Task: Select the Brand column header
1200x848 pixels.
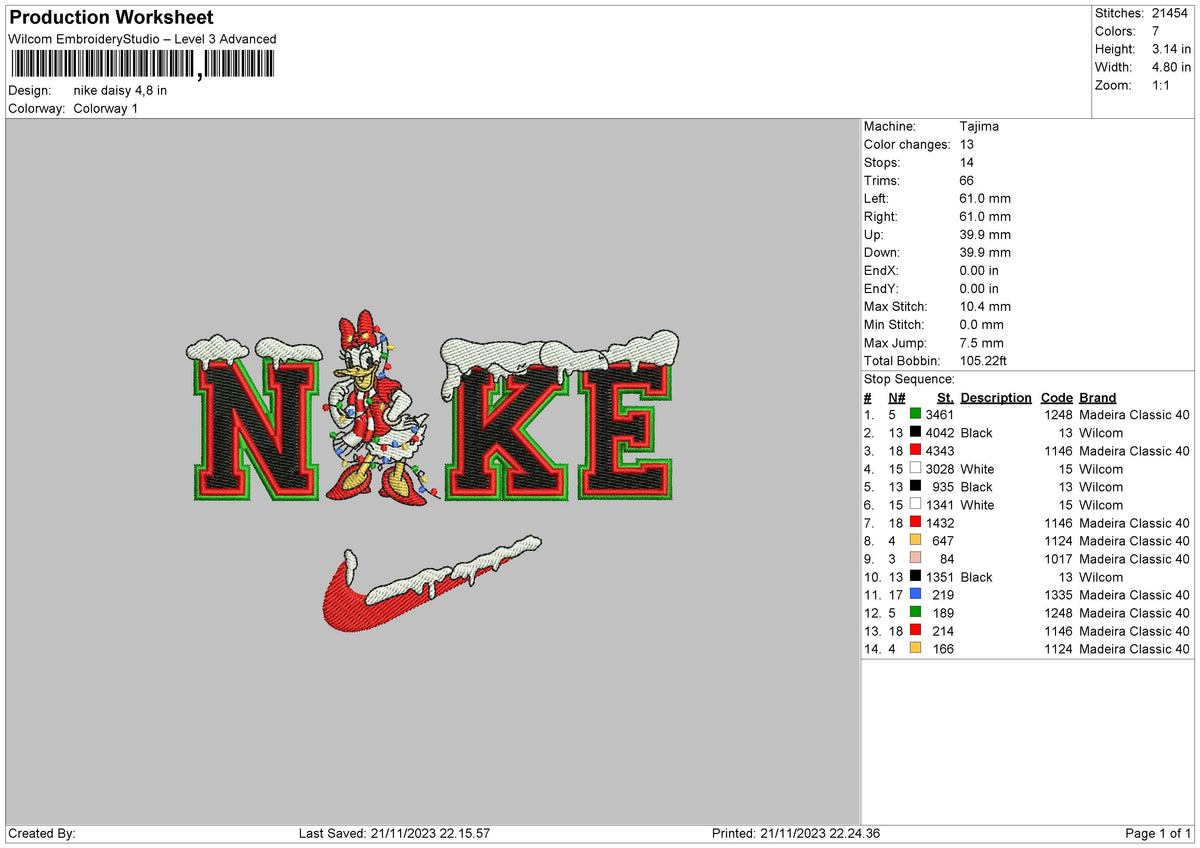Action: (x=1098, y=397)
